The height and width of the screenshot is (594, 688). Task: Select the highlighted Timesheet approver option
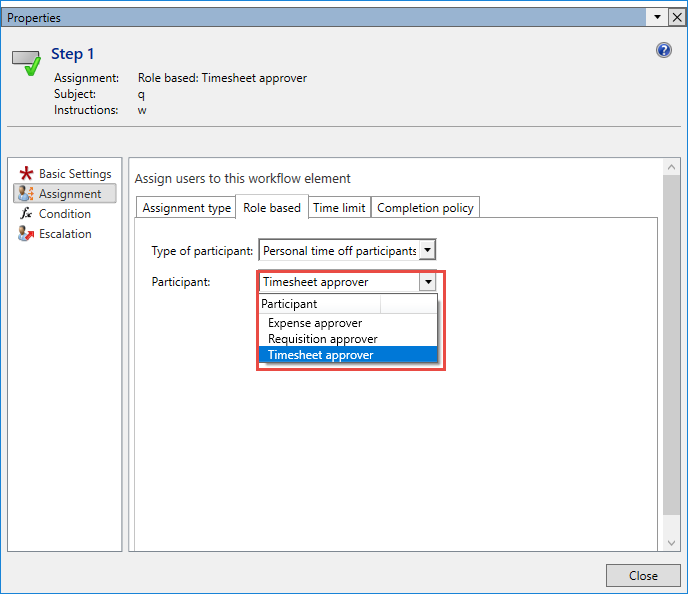click(348, 354)
